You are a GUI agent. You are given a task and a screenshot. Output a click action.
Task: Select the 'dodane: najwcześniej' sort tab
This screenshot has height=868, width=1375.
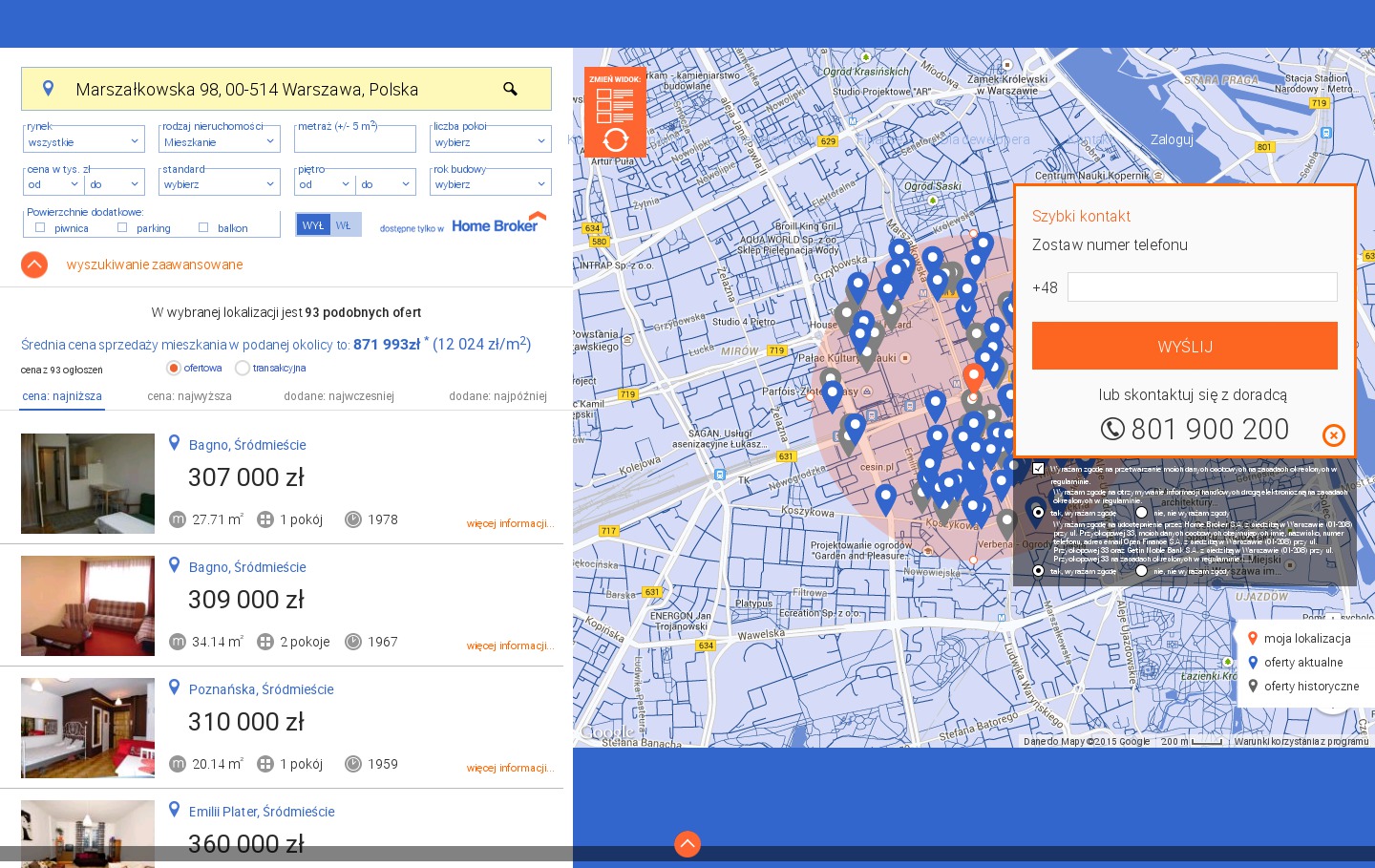pyautogui.click(x=339, y=396)
